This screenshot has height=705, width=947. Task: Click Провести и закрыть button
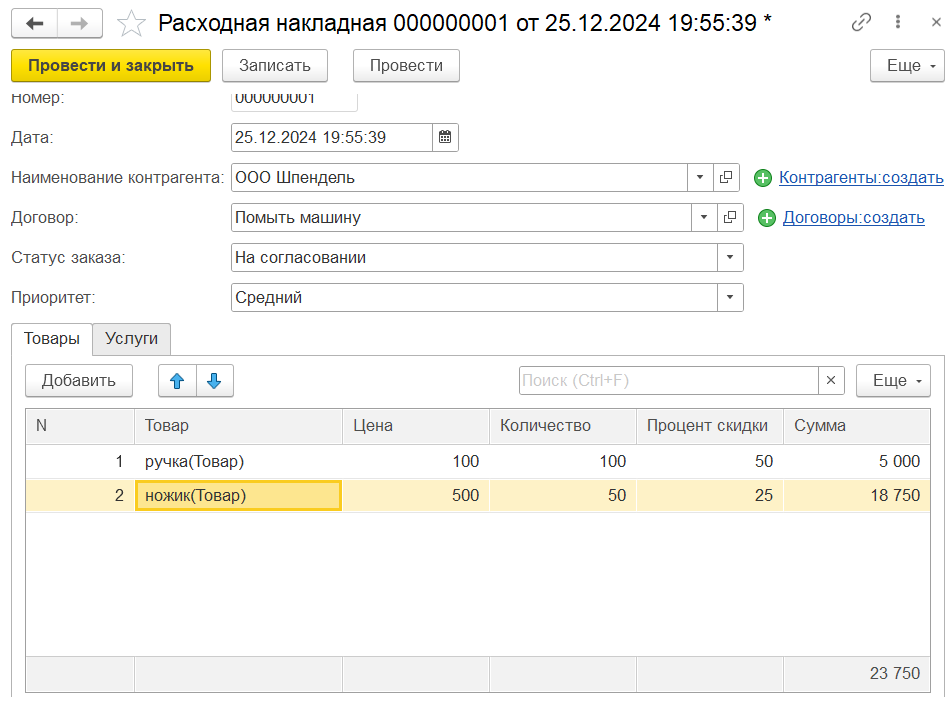pos(111,65)
